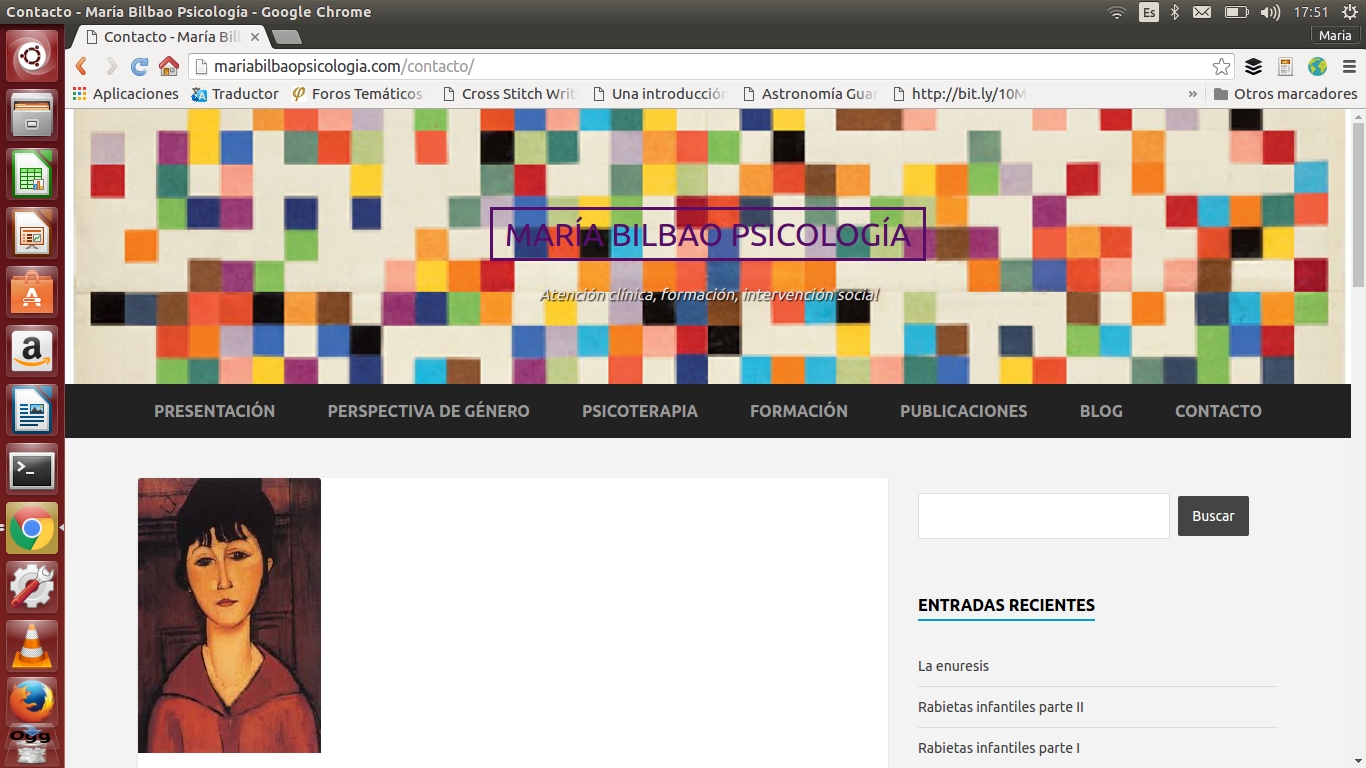The image size is (1366, 768).
Task: Open the mail envelope indicator
Action: (x=1202, y=12)
